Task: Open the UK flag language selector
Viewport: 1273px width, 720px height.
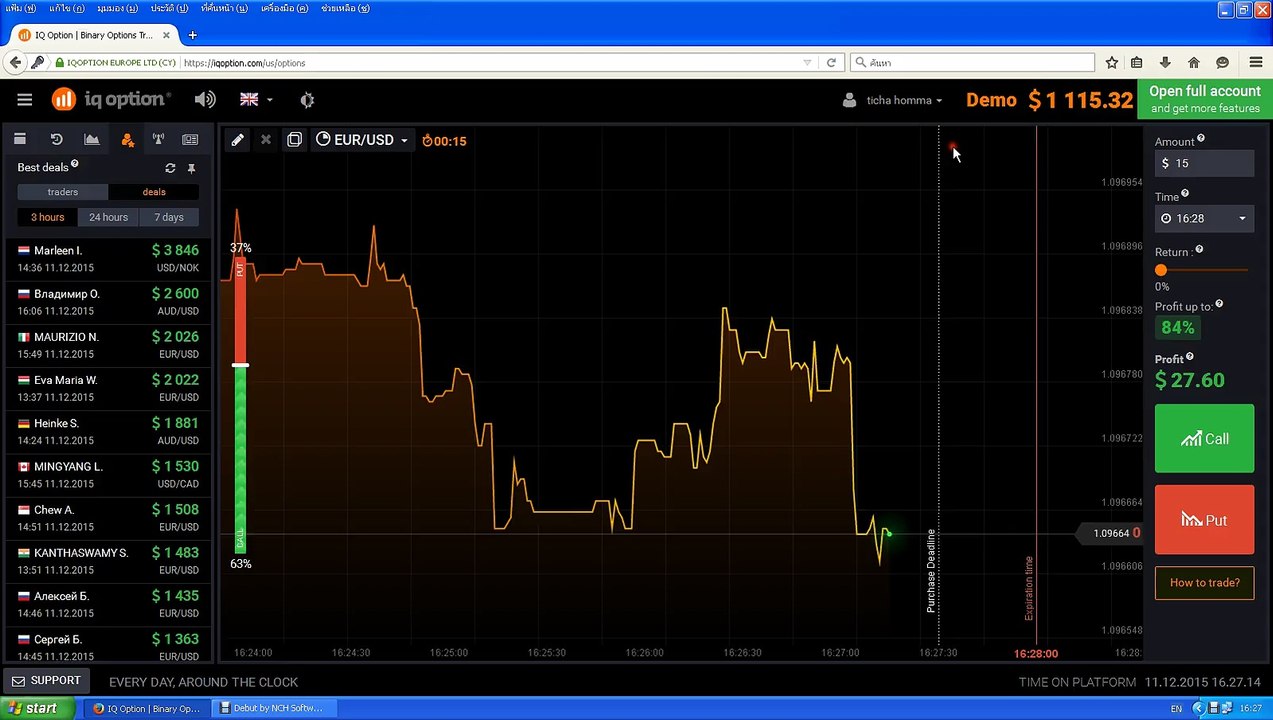Action: 256,100
